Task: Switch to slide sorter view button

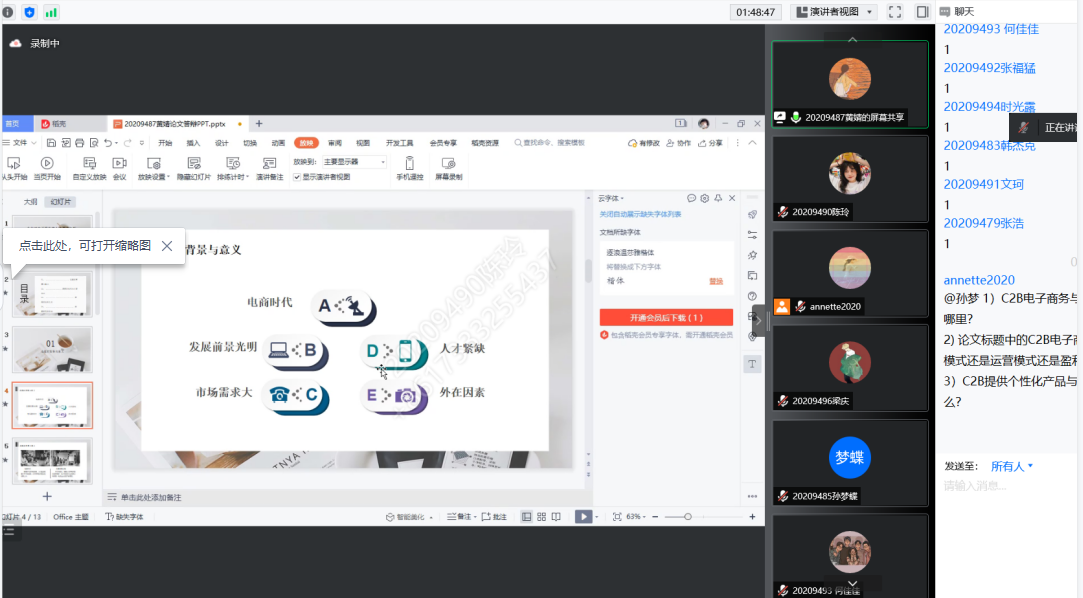Action: [x=541, y=517]
